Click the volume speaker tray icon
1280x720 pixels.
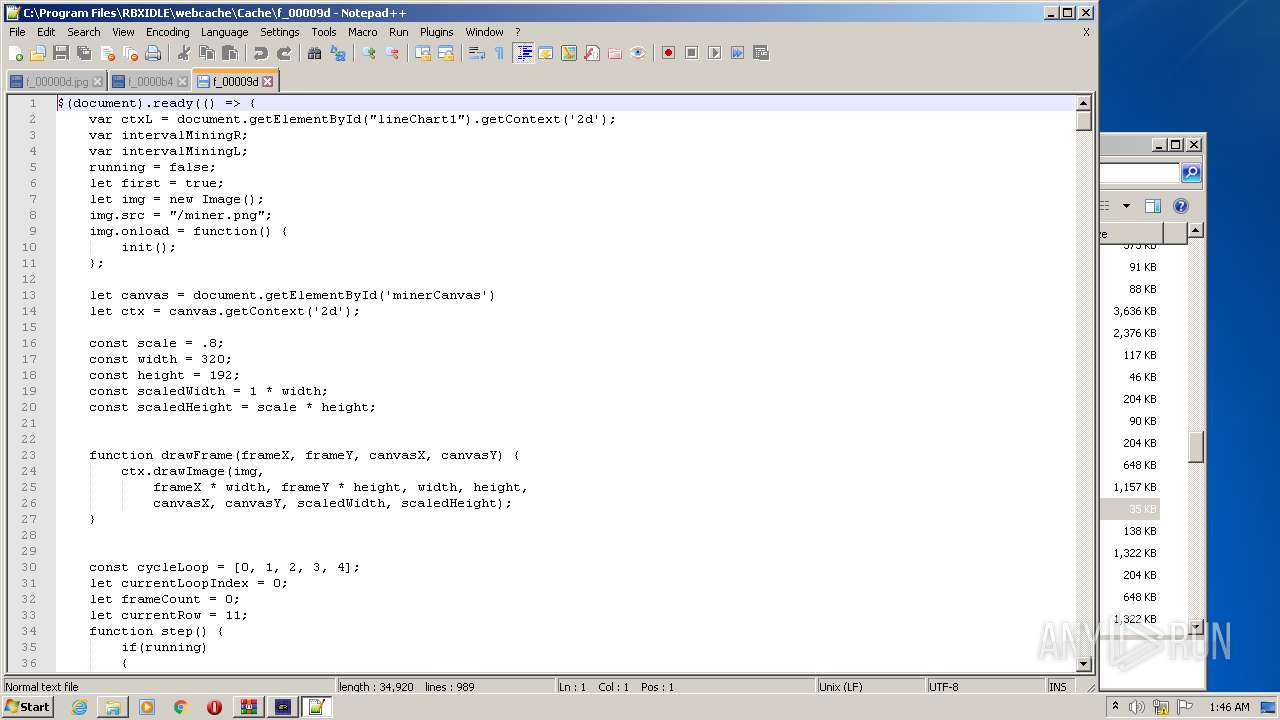1137,707
